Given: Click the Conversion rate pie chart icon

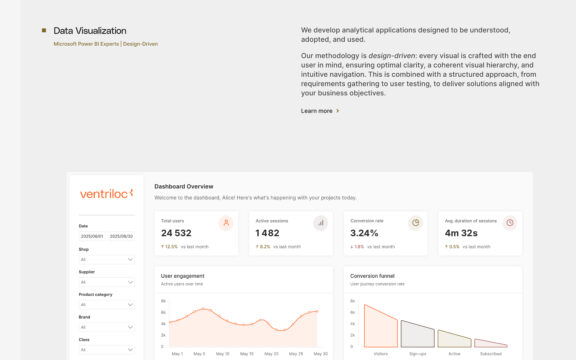Looking at the screenshot, I should (x=415, y=223).
